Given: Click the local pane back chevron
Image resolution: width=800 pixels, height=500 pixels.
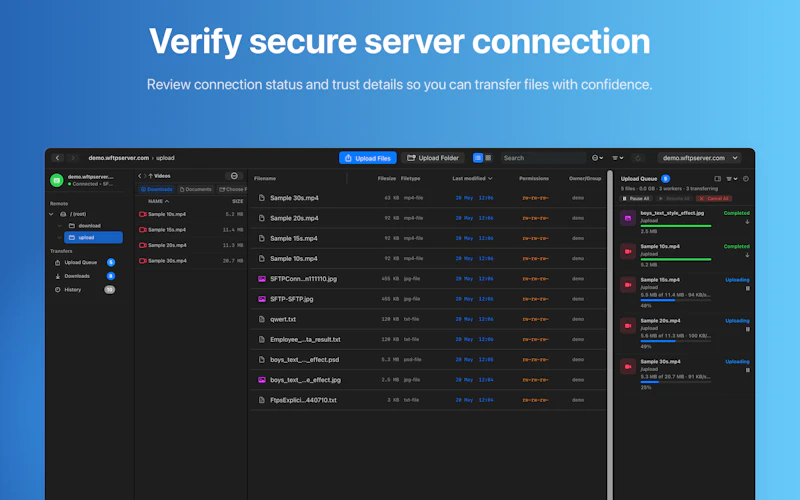Looking at the screenshot, I should [140, 176].
